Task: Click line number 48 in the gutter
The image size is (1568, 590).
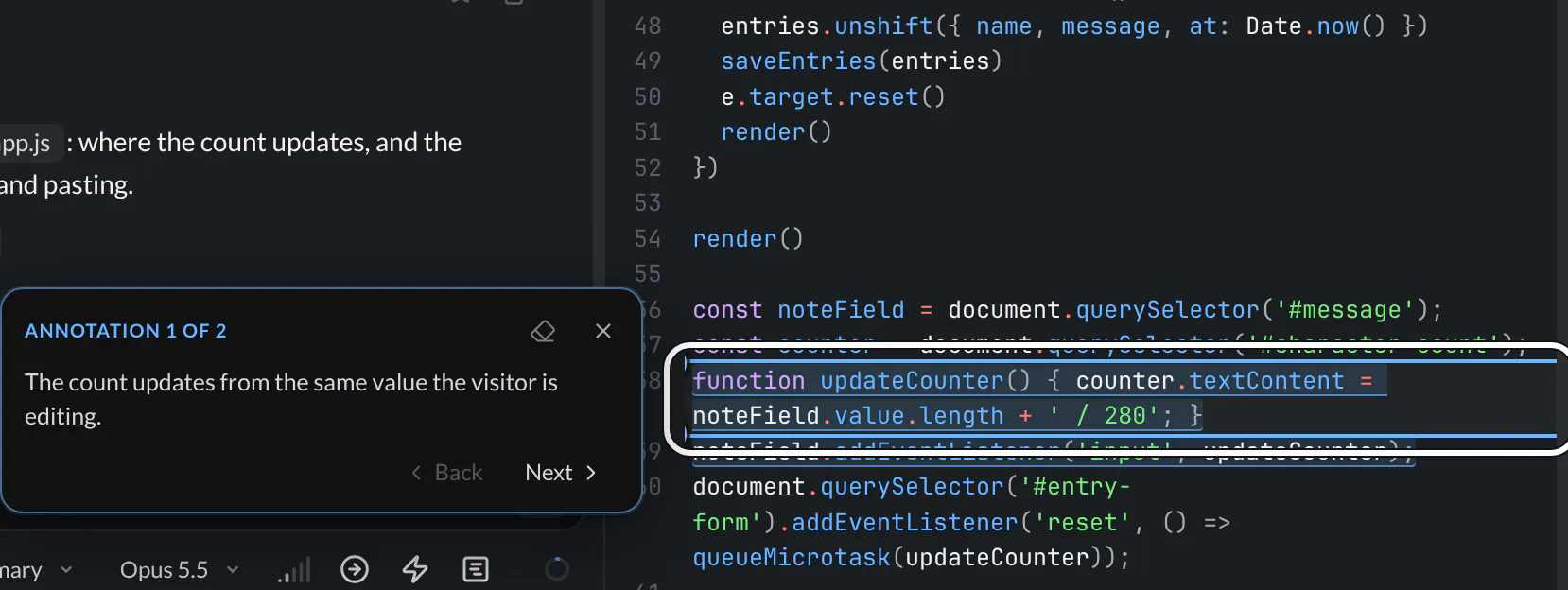Action: pyautogui.click(x=648, y=26)
